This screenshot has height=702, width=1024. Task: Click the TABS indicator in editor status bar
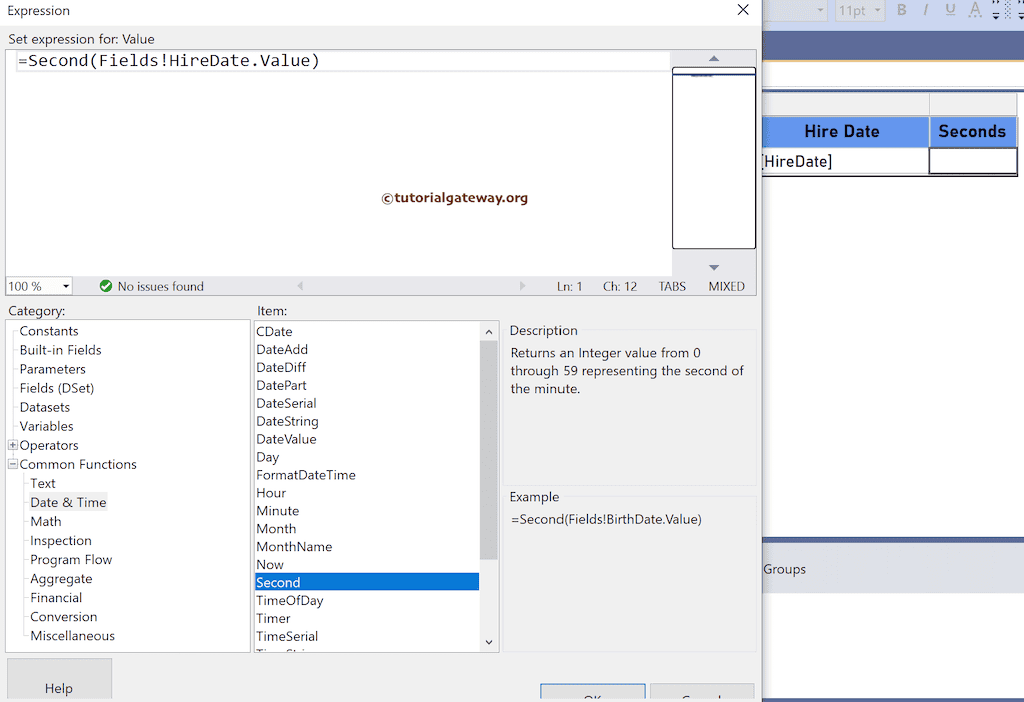tap(672, 286)
